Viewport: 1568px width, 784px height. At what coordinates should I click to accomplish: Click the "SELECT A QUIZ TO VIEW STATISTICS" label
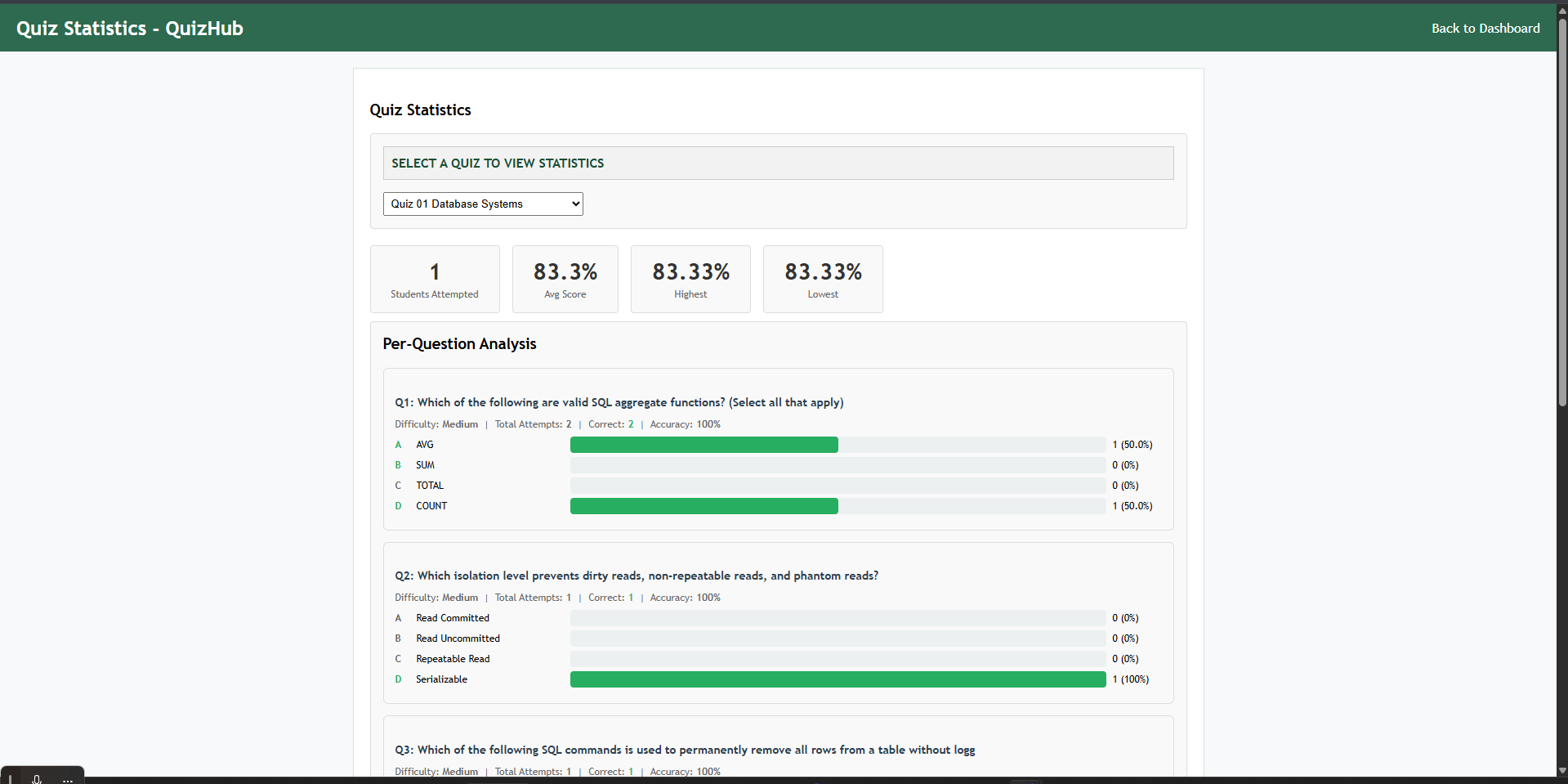[498, 164]
